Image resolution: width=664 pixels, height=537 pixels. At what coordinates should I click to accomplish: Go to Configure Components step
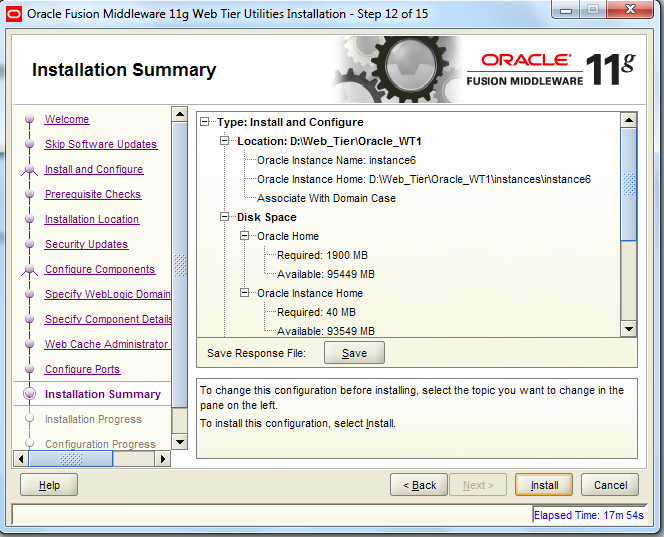(100, 269)
